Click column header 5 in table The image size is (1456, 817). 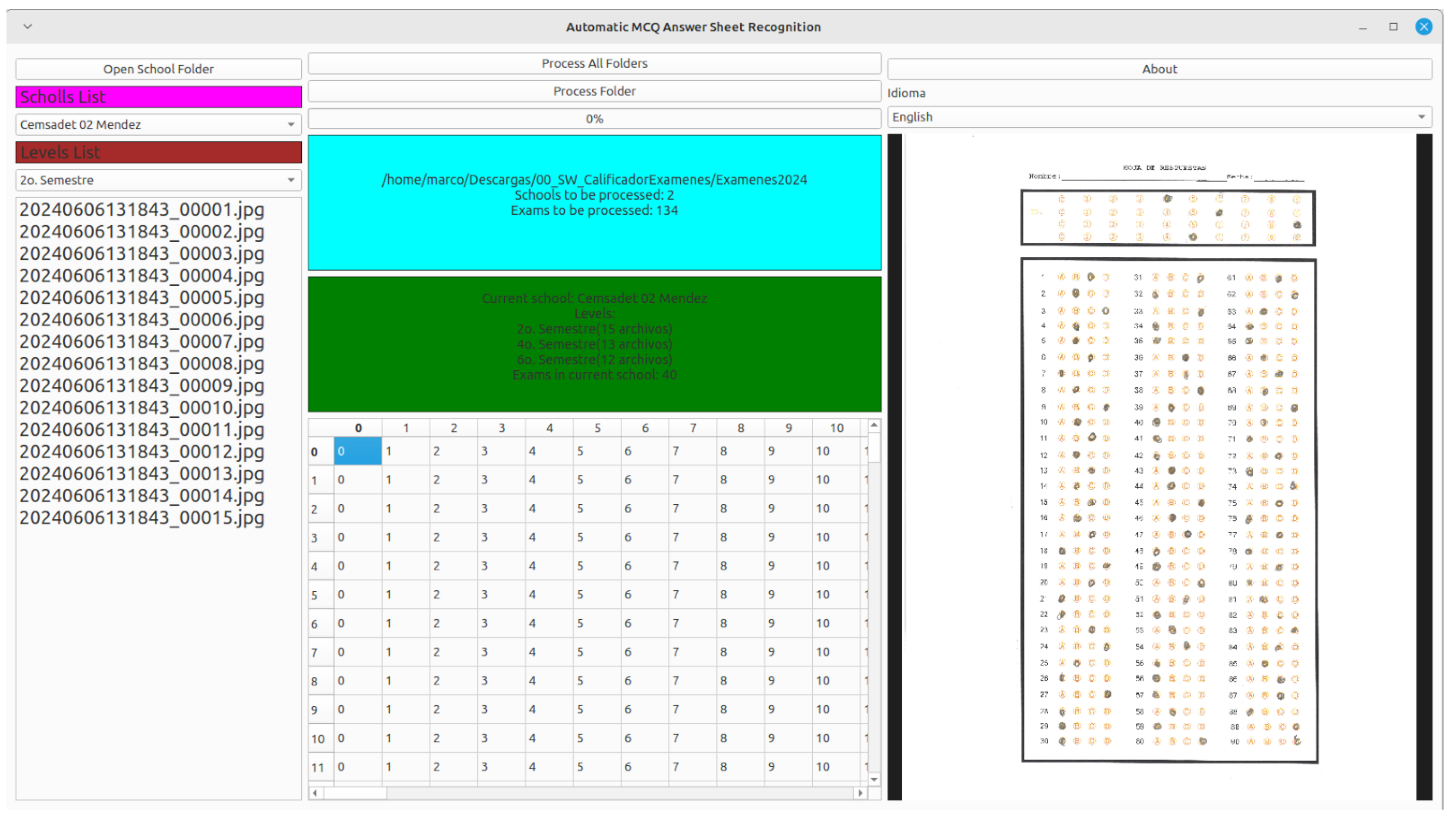pos(597,428)
